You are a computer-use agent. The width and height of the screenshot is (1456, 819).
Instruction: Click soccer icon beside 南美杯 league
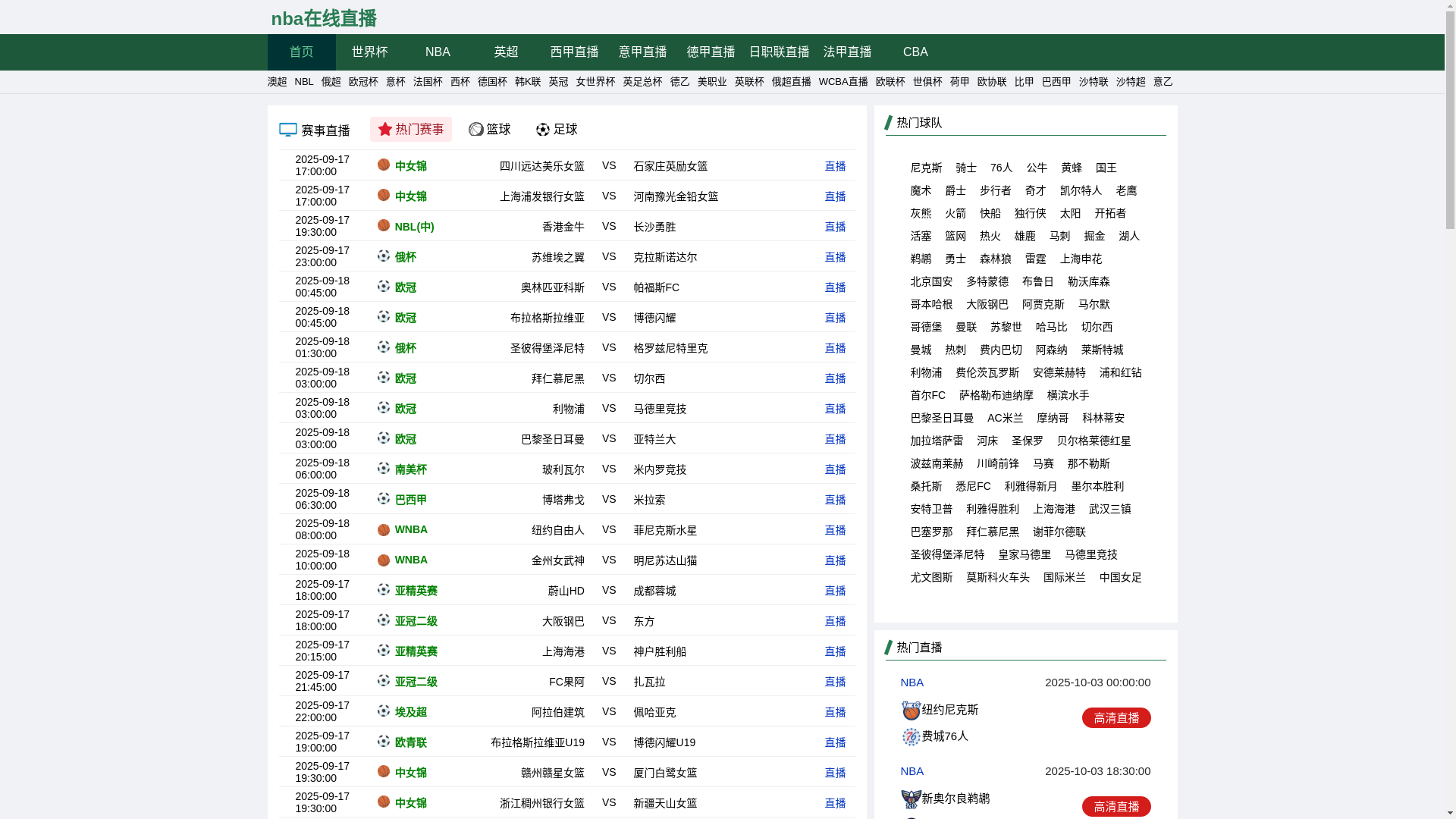384,468
